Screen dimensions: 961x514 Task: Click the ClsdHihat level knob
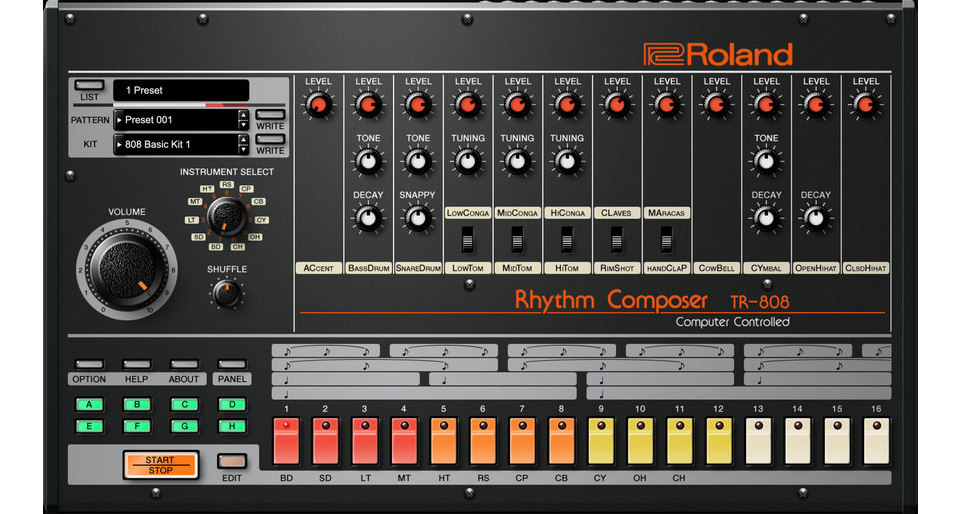(x=865, y=105)
